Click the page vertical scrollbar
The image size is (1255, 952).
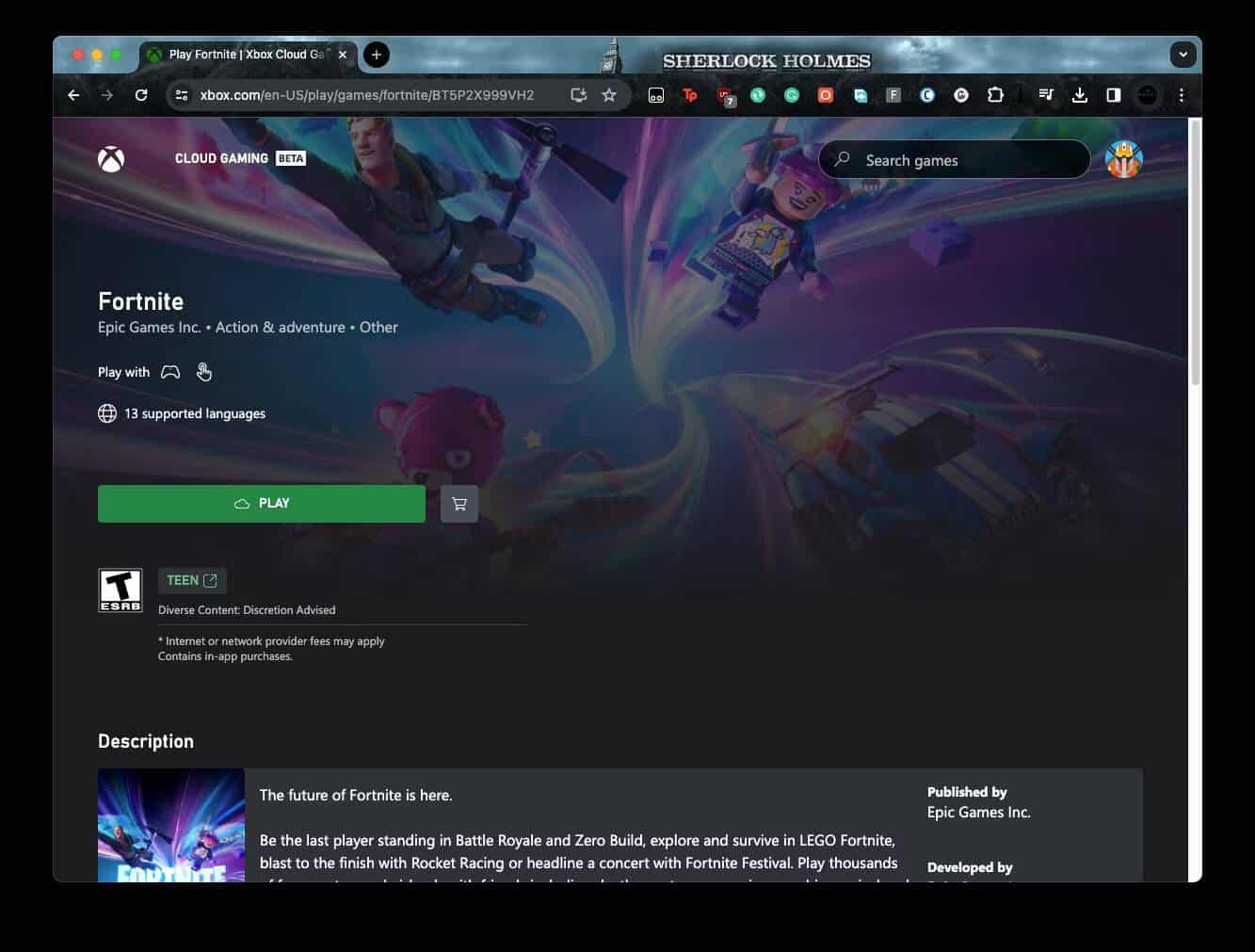[1196, 252]
